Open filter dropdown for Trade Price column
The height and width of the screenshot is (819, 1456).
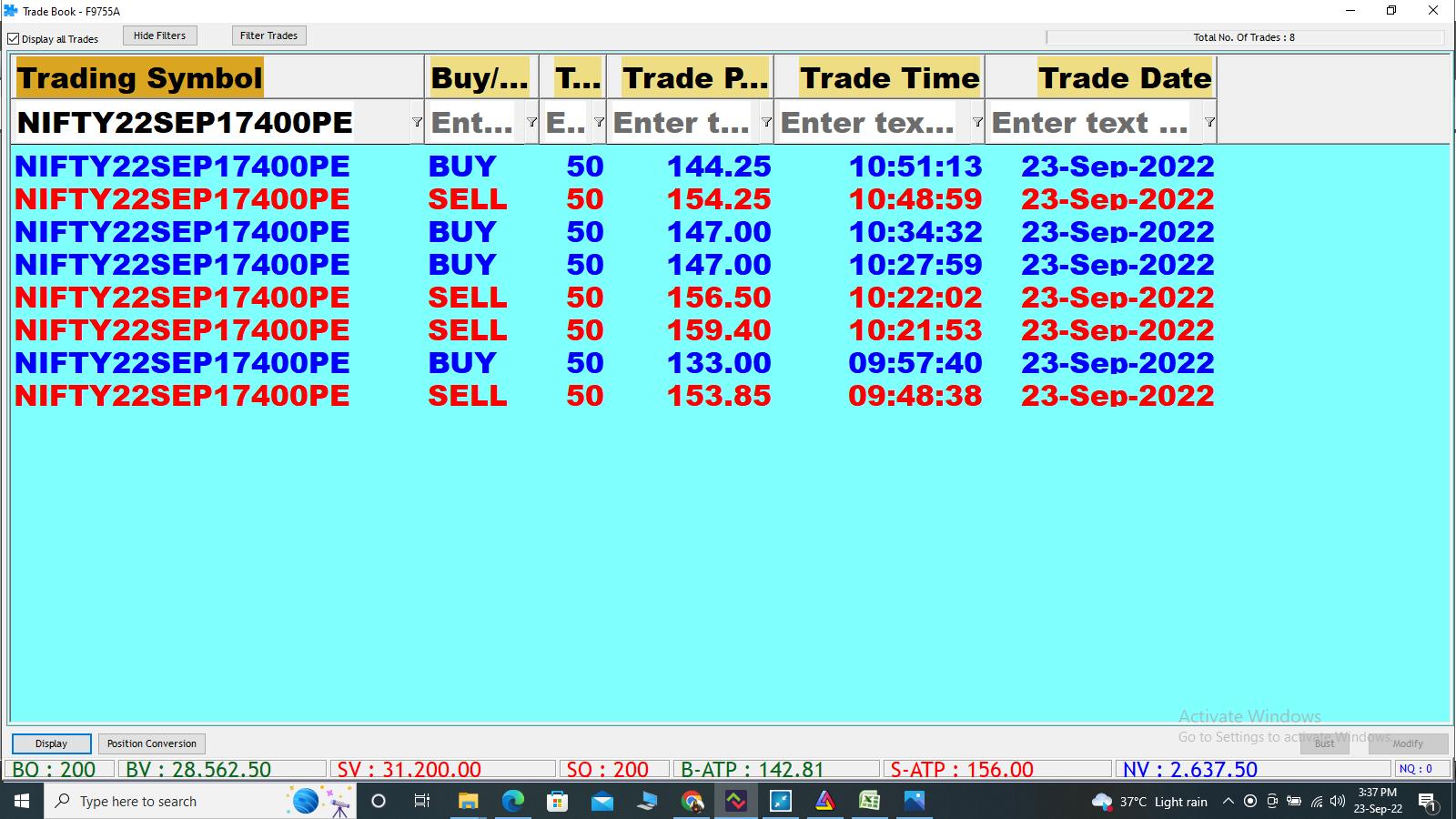[x=766, y=122]
